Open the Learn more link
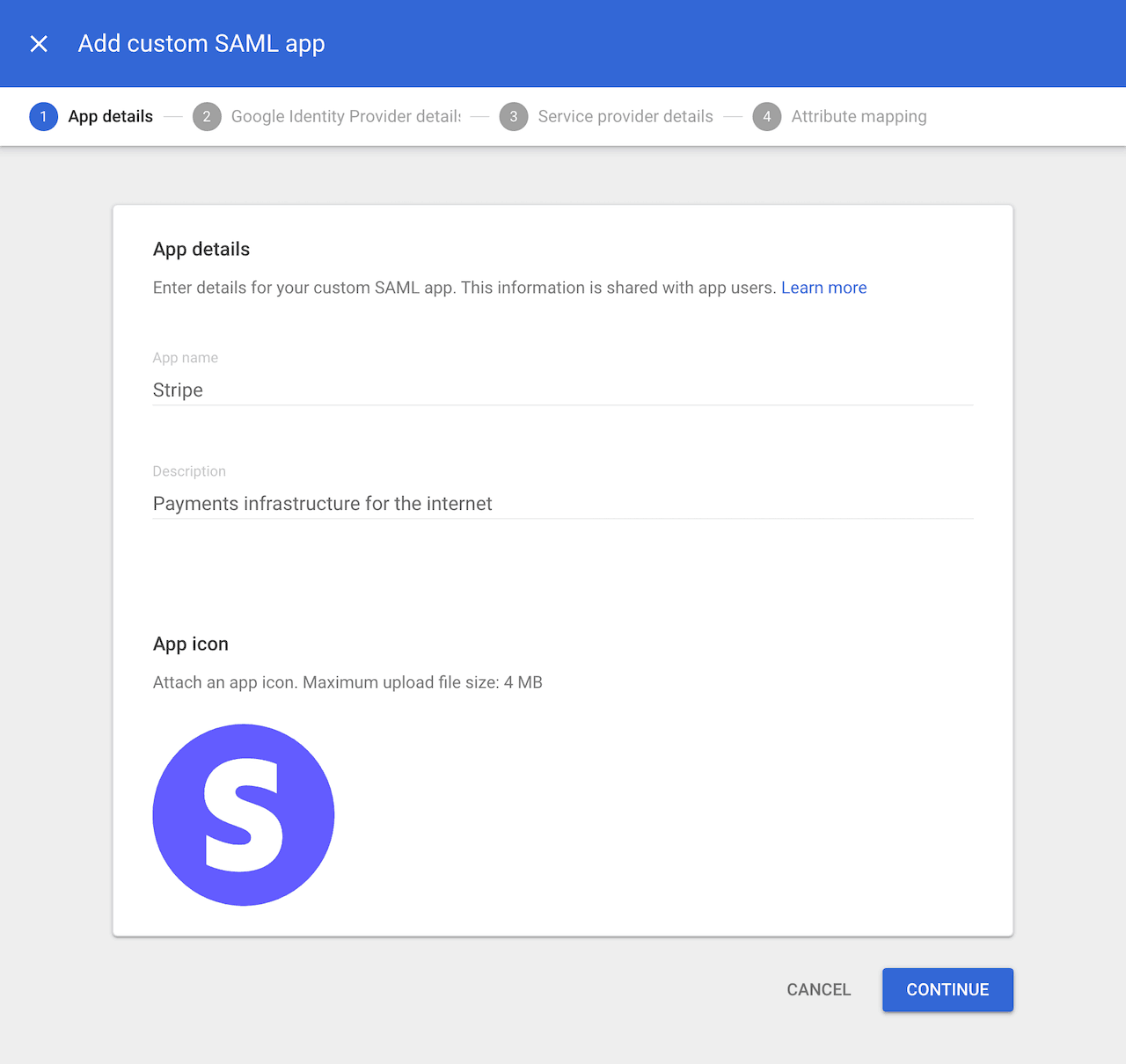The image size is (1126, 1064). coord(824,288)
